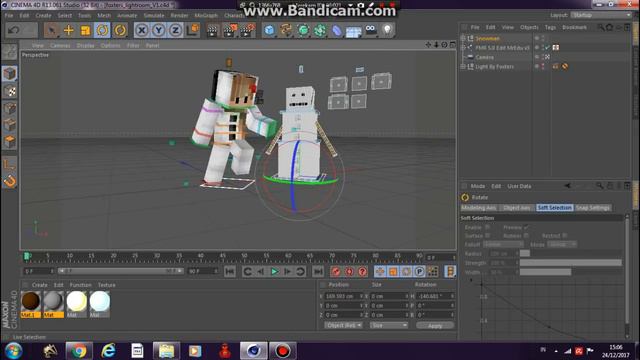Open the Create menu in main menu bar
The image size is (640, 360).
point(43,16)
